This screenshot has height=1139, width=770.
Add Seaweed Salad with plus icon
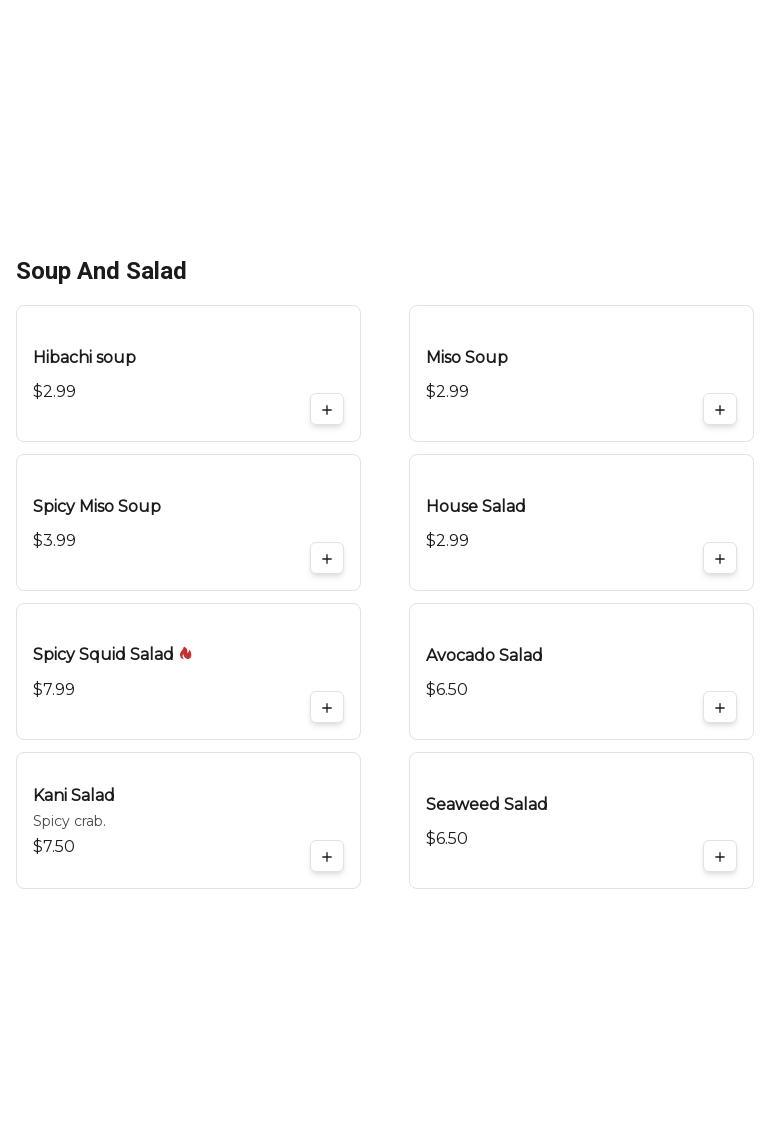coord(720,857)
